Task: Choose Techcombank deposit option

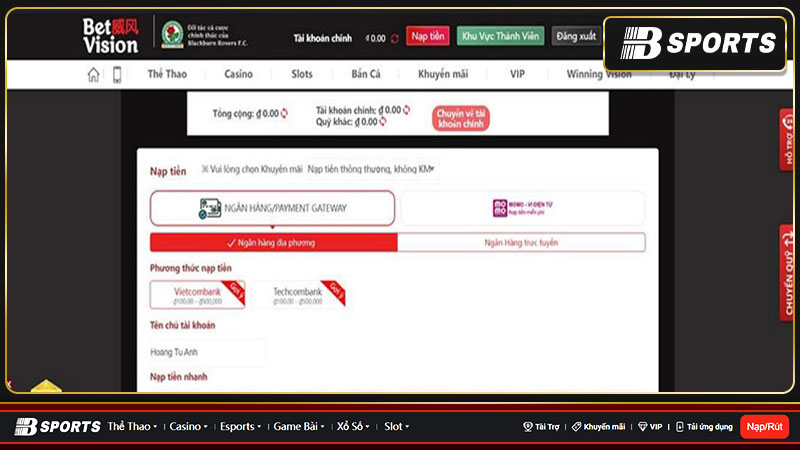Action: (297, 295)
